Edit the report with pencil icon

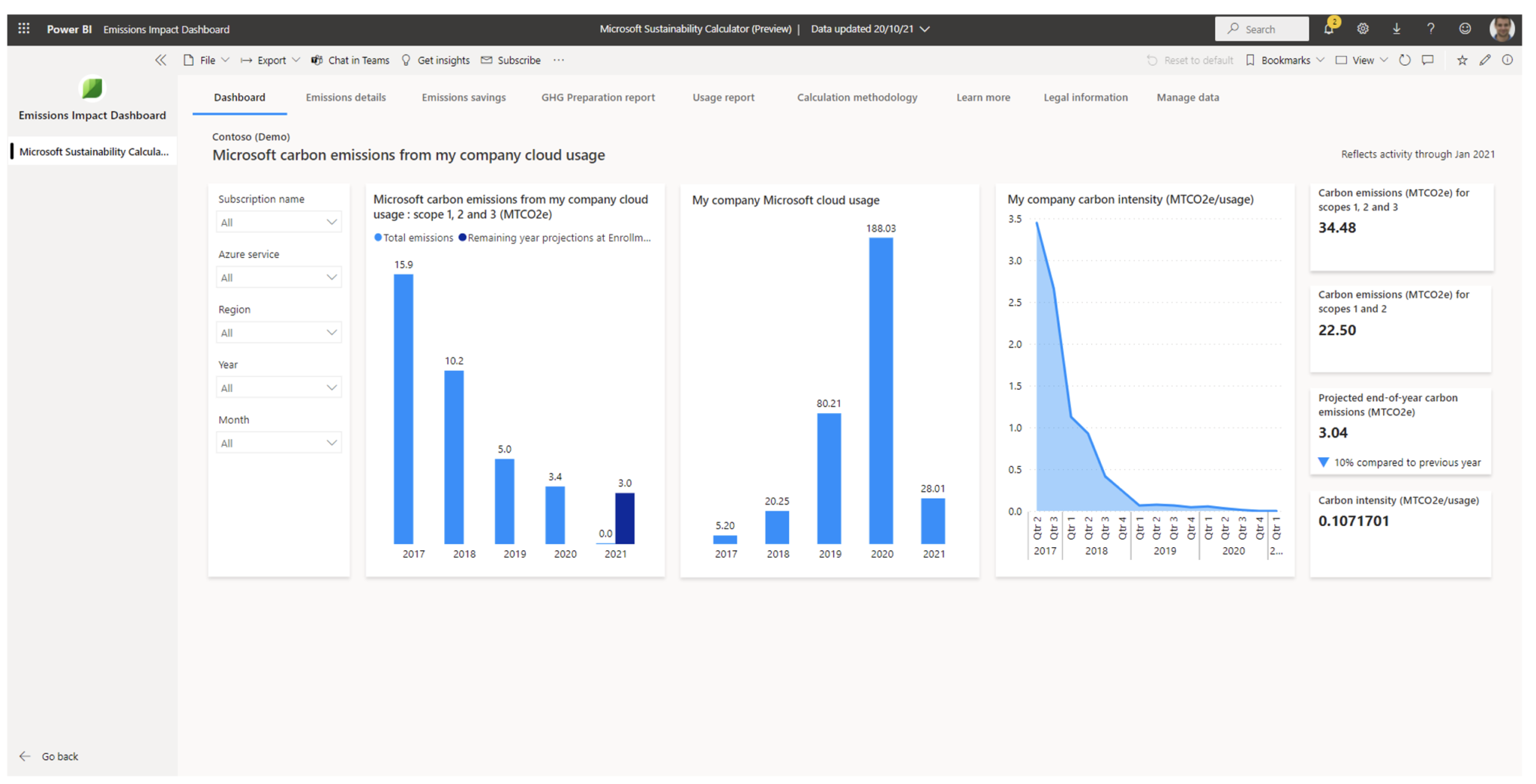[x=1484, y=60]
